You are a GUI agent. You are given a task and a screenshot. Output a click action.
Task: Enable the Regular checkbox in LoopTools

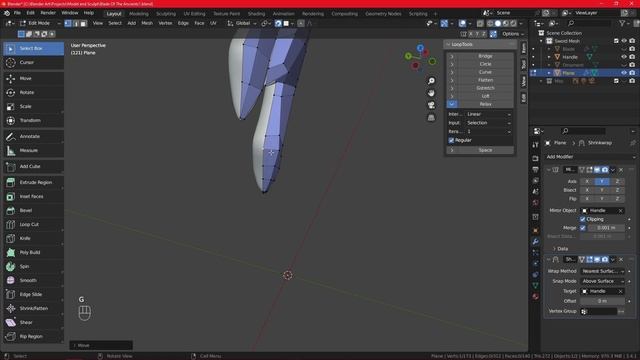click(x=451, y=140)
